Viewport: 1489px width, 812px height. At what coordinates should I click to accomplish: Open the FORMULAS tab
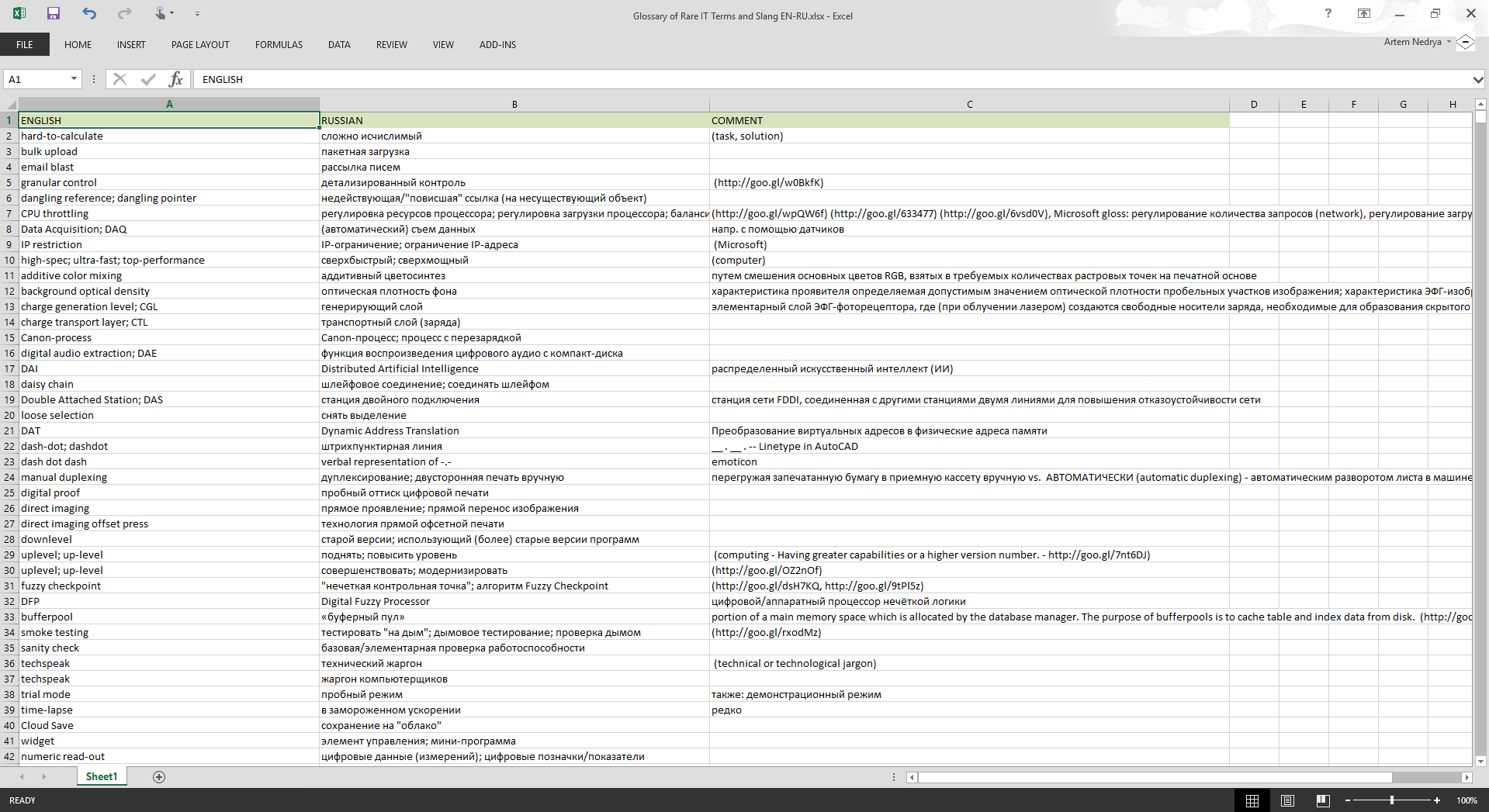coord(279,44)
